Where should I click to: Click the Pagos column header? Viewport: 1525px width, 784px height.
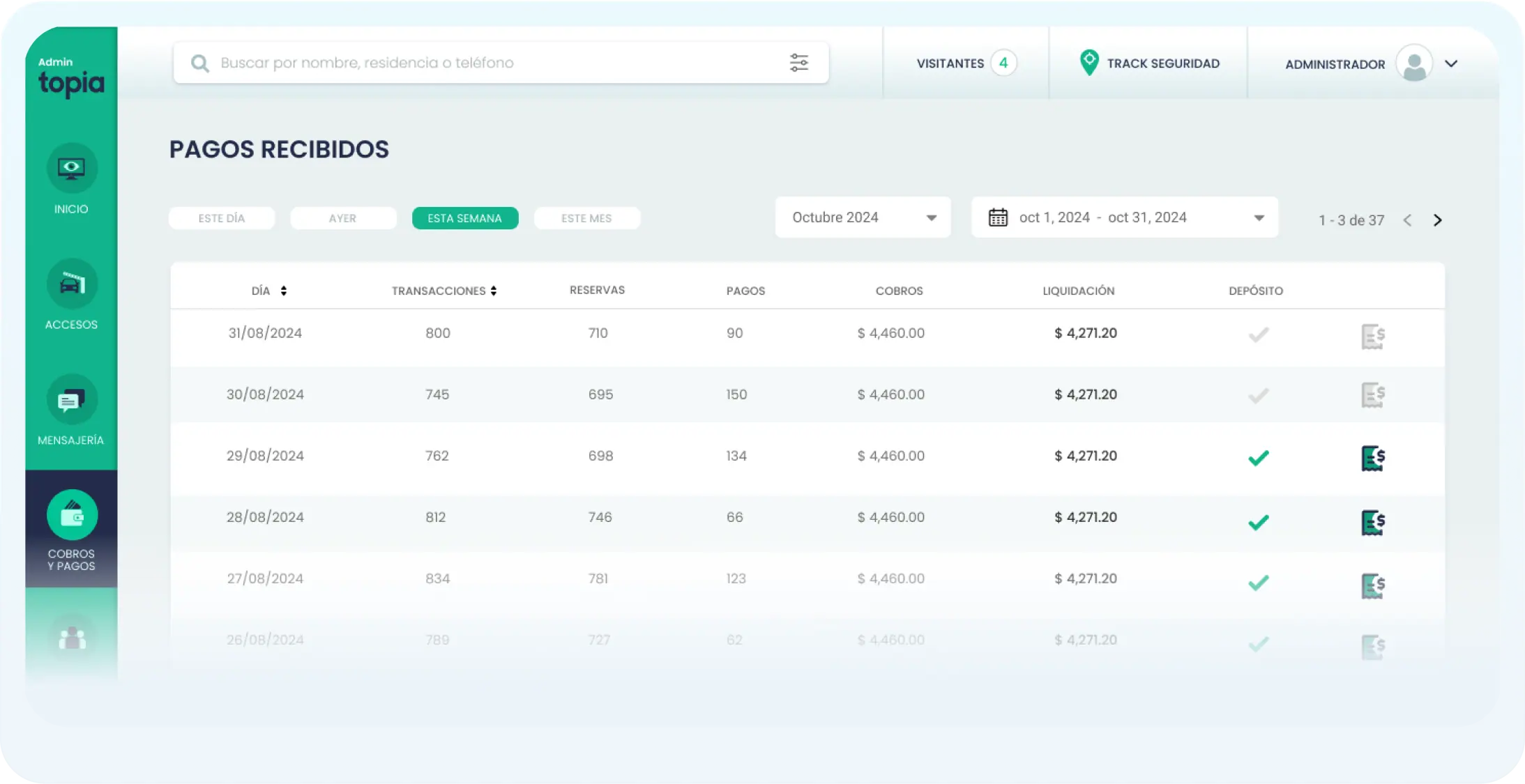coord(745,291)
